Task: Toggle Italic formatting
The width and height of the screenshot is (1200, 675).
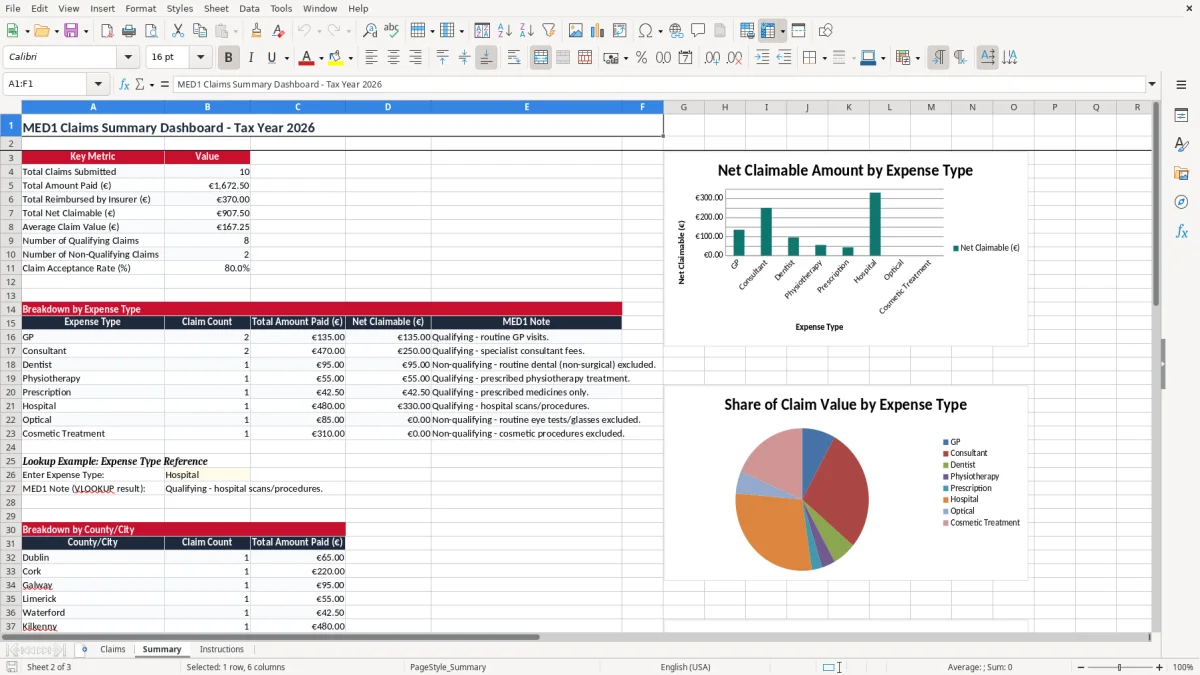Action: point(250,58)
